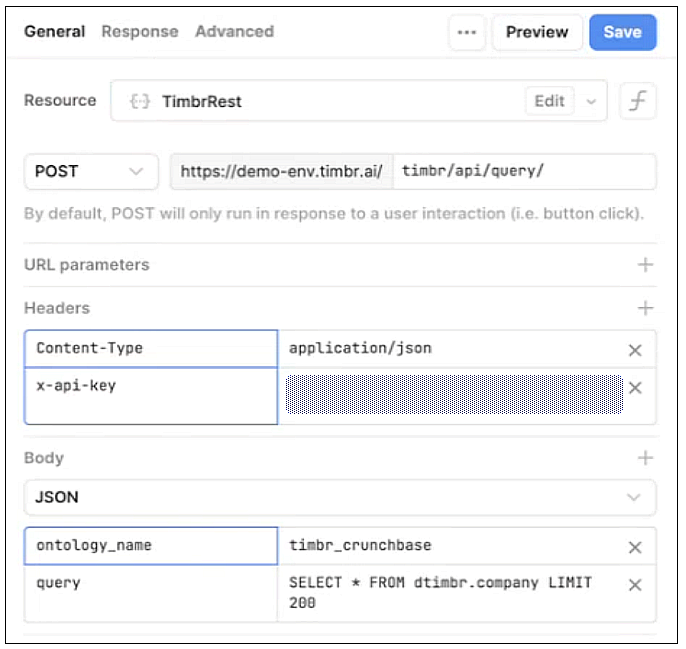The width and height of the screenshot is (686, 649).
Task: Click the Body section label
Action: [44, 459]
